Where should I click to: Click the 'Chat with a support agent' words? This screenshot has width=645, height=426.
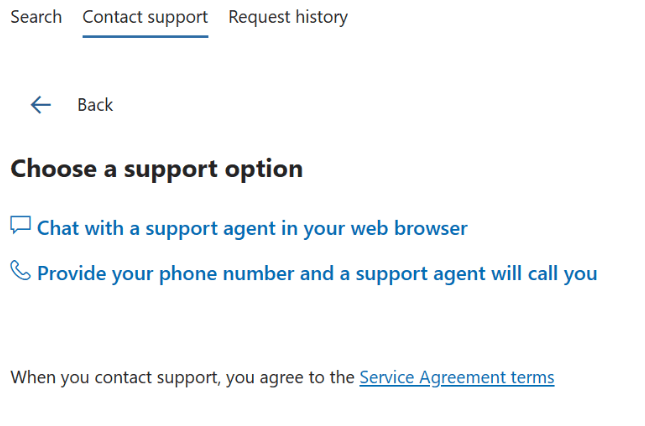pos(156,228)
